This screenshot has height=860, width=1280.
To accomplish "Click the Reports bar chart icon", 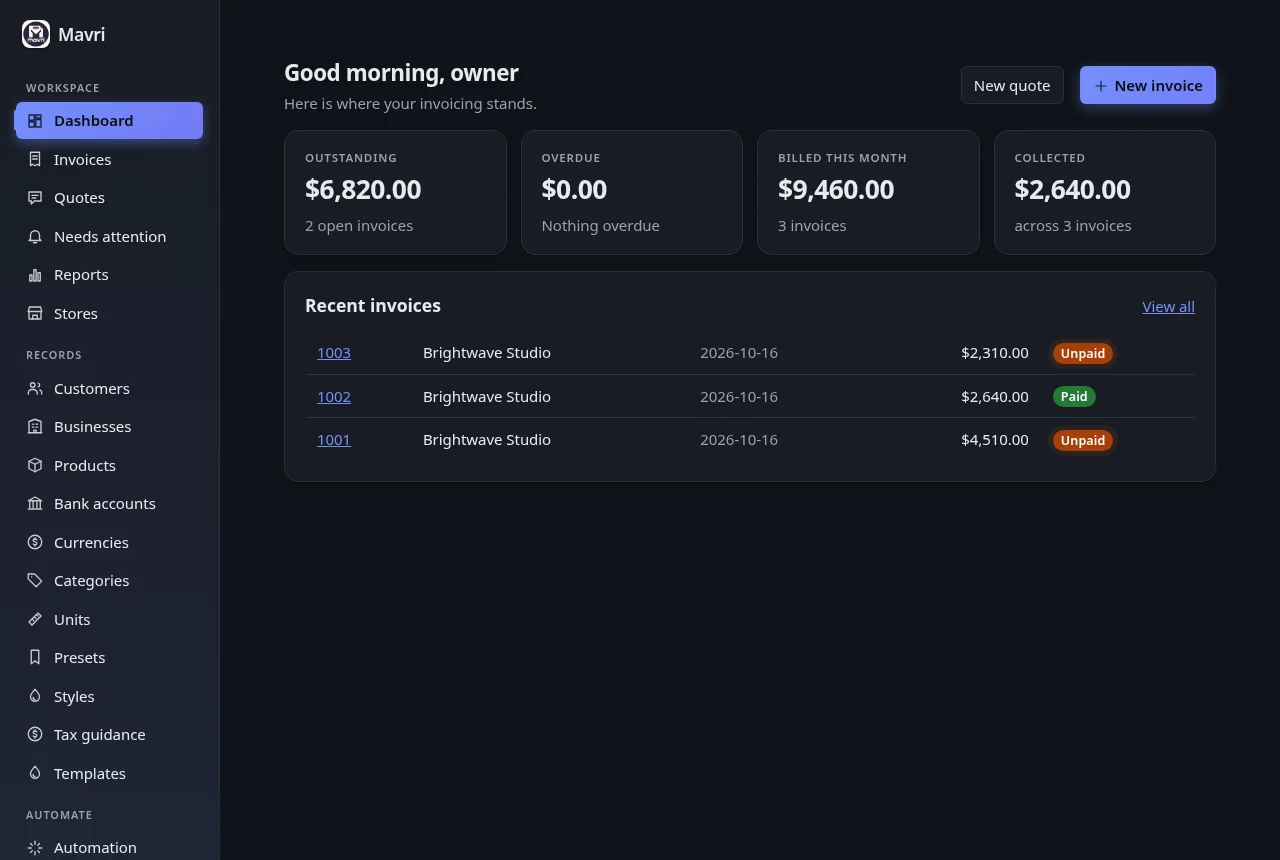I will 35,275.
